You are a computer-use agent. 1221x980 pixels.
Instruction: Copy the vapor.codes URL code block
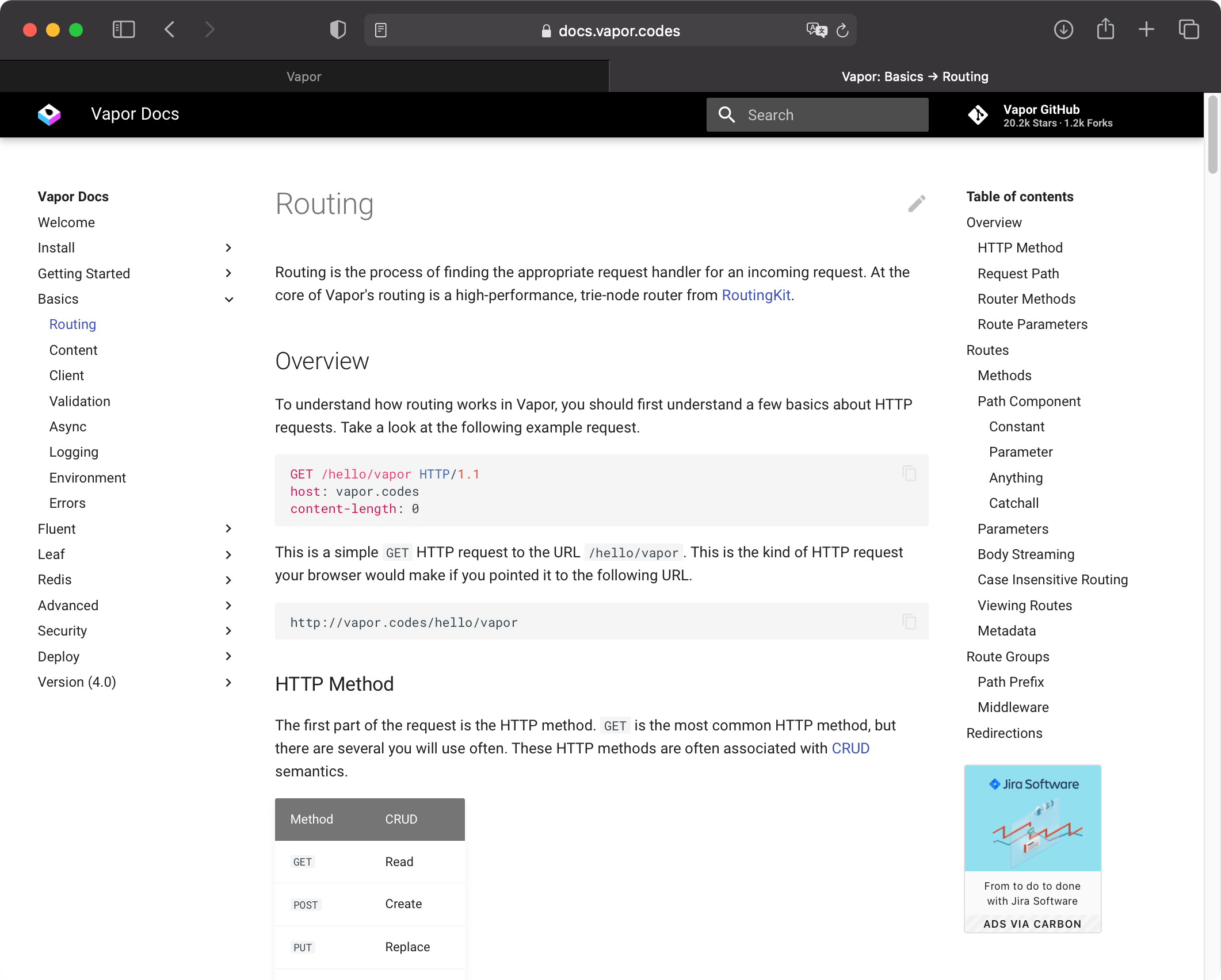coord(909,621)
